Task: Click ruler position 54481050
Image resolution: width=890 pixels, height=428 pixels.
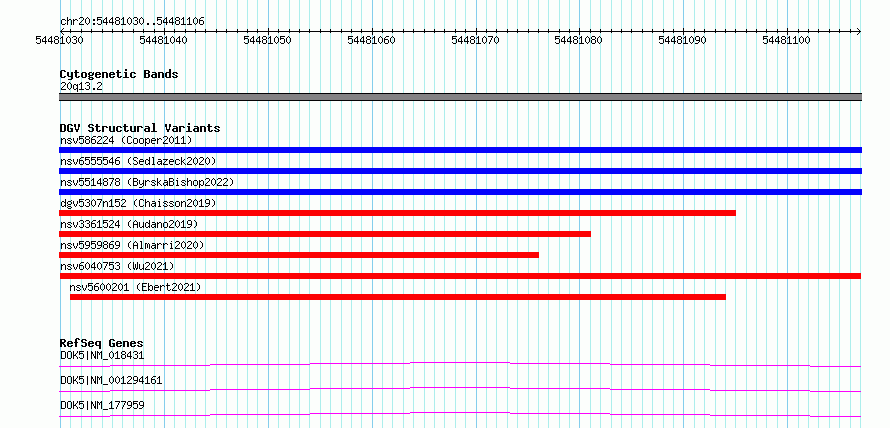Action: pos(267,40)
